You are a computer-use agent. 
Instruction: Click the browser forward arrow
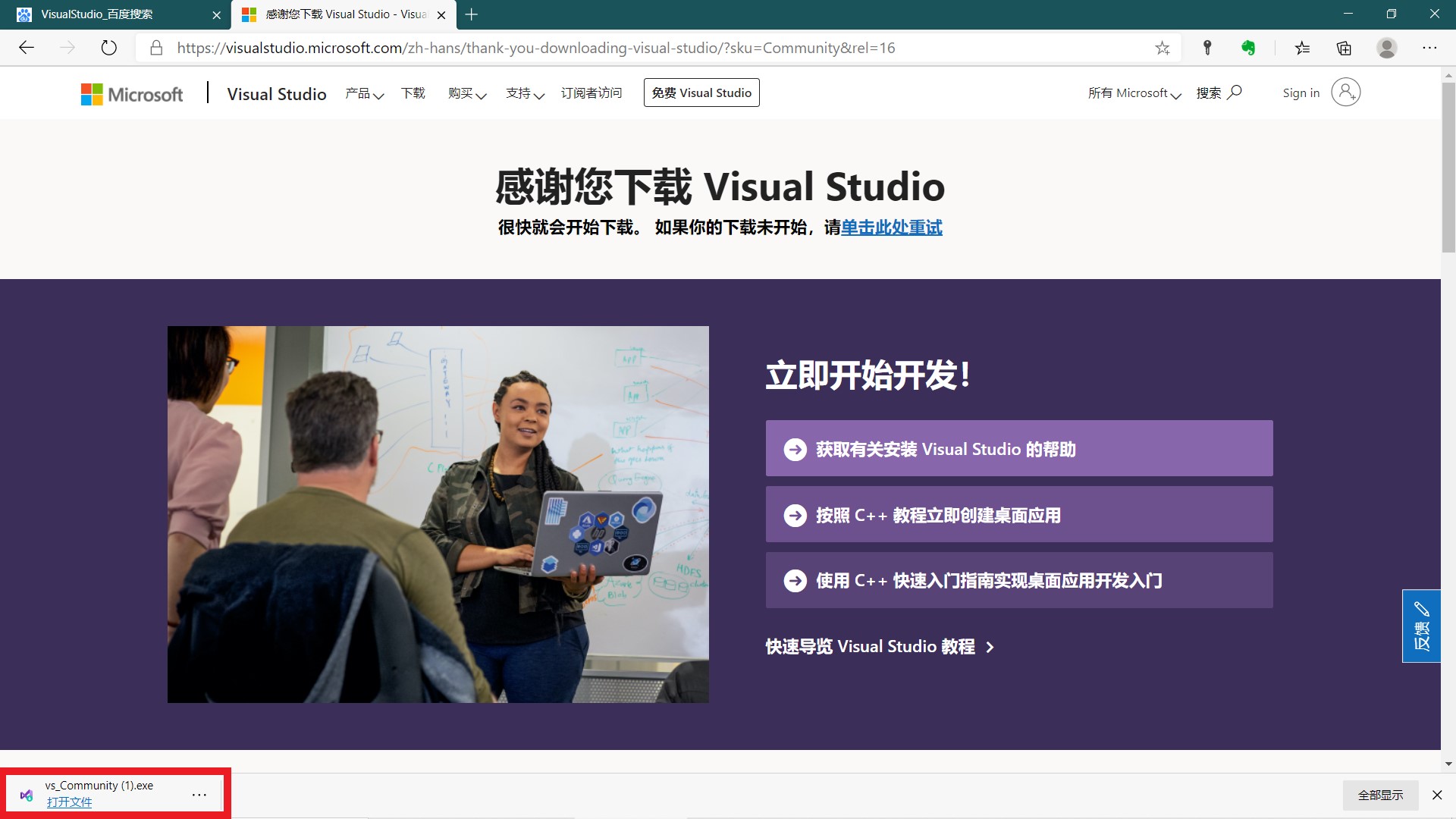67,48
